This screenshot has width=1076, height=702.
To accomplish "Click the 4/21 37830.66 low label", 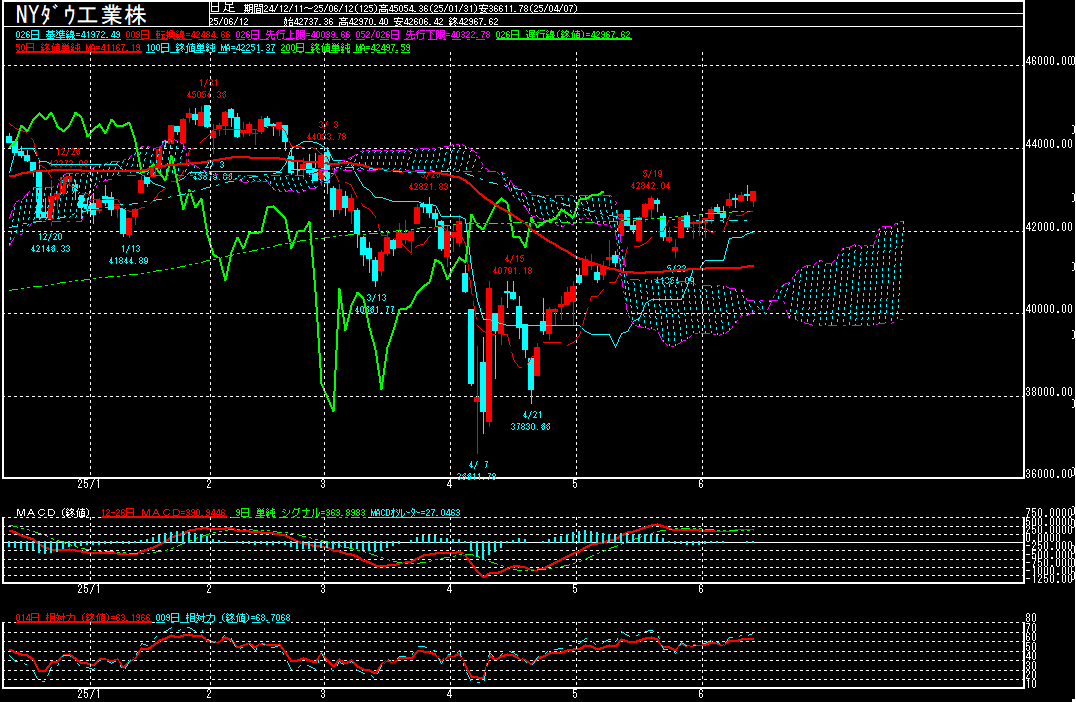I will [530, 421].
